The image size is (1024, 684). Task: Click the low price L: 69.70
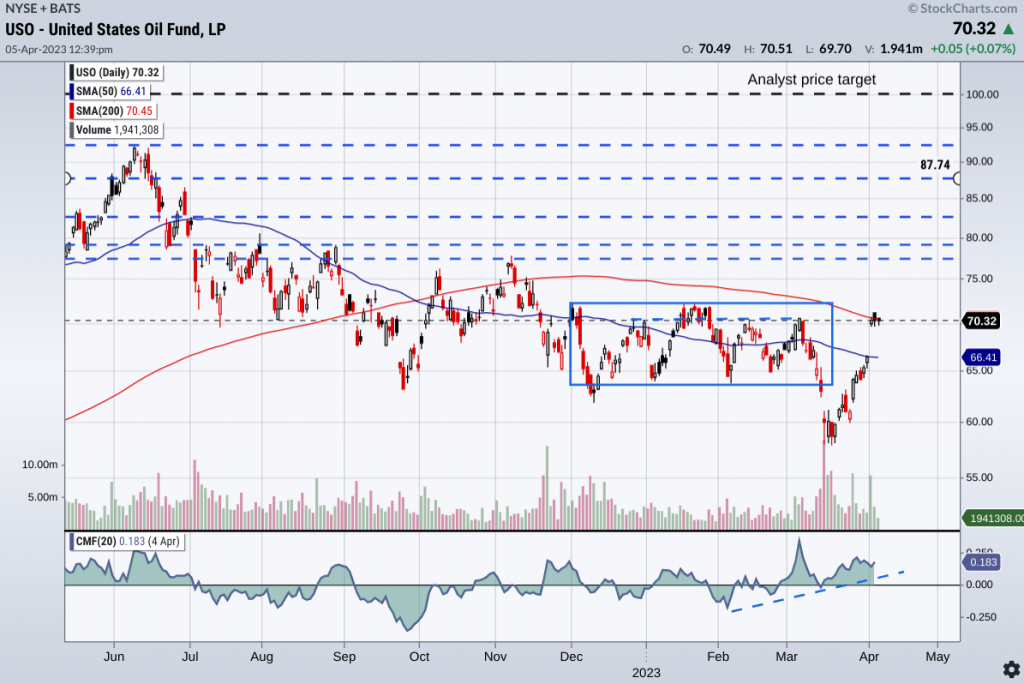click(x=828, y=49)
